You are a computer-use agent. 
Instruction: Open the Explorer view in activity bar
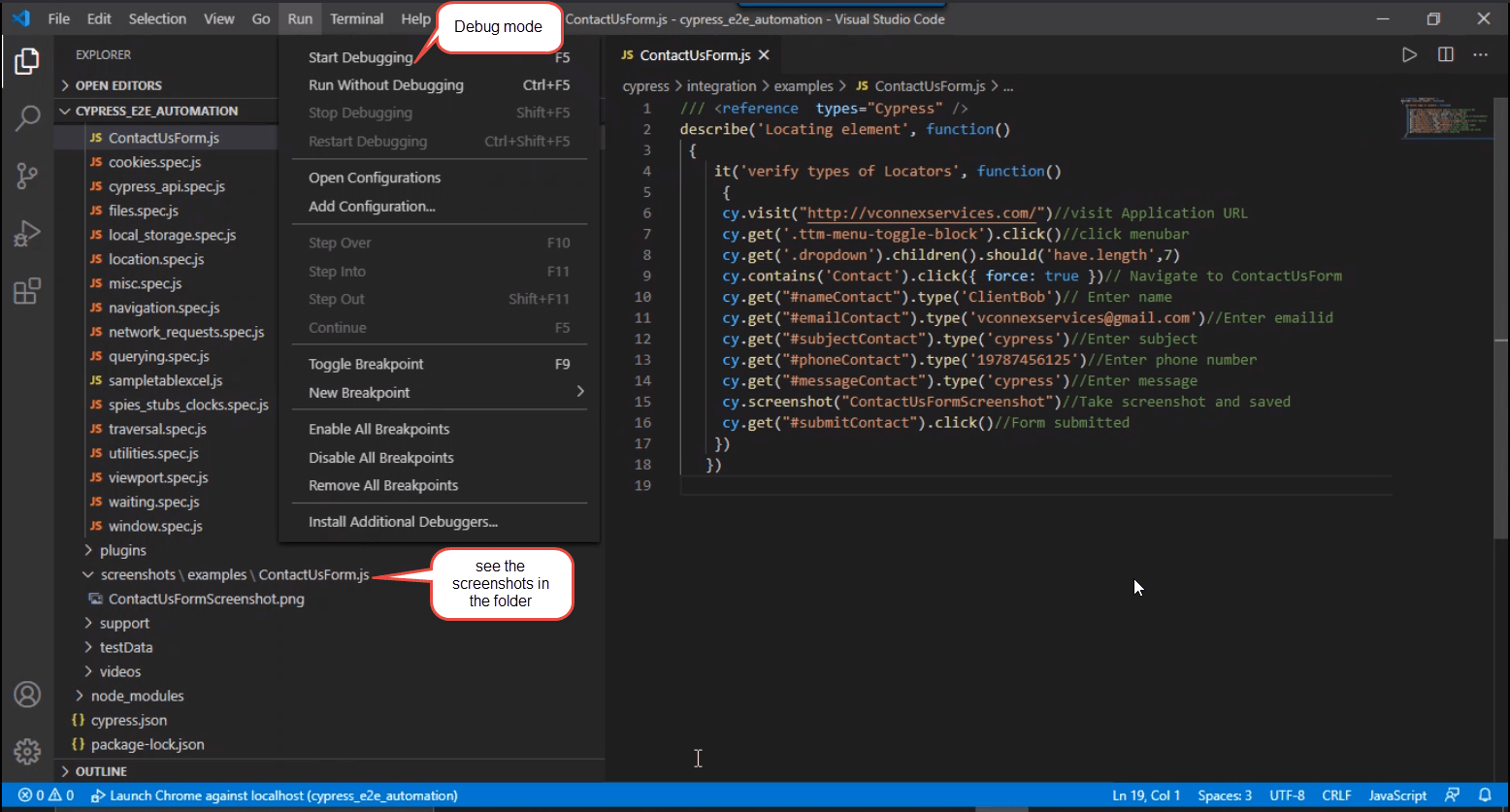click(27, 62)
